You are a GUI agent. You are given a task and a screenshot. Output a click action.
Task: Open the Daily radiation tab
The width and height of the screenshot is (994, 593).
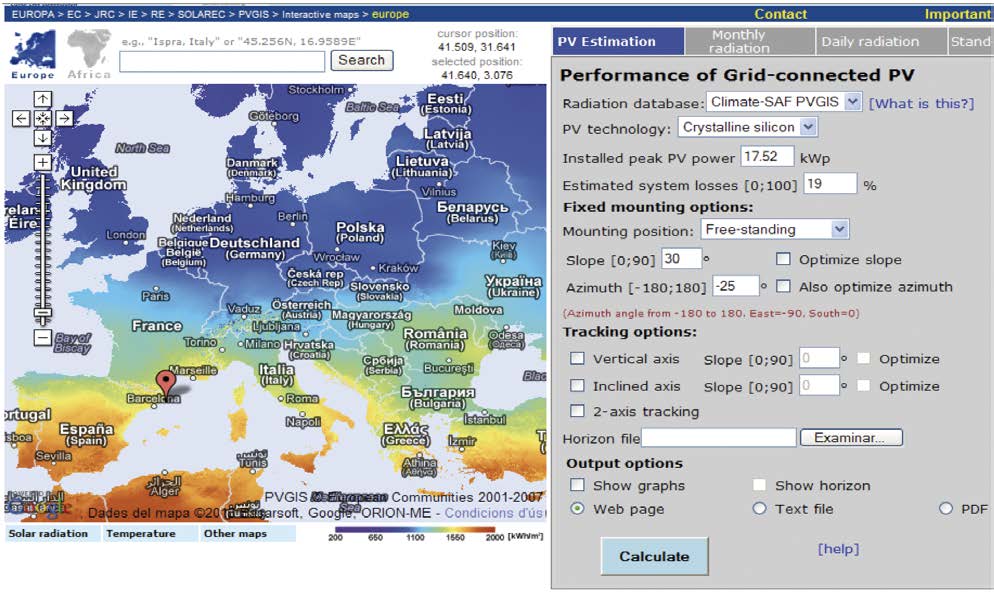tap(869, 41)
